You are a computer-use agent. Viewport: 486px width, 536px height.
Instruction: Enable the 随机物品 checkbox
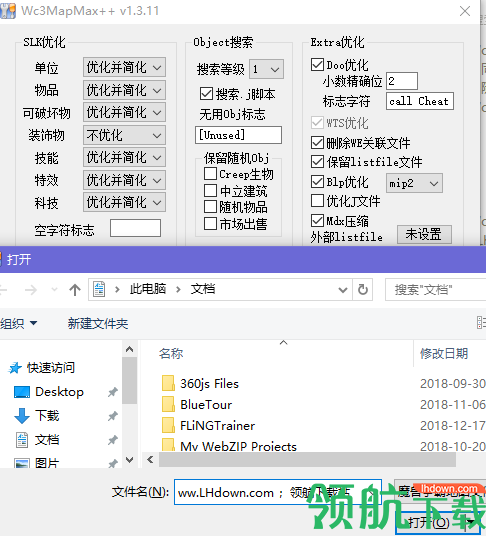click(x=210, y=206)
